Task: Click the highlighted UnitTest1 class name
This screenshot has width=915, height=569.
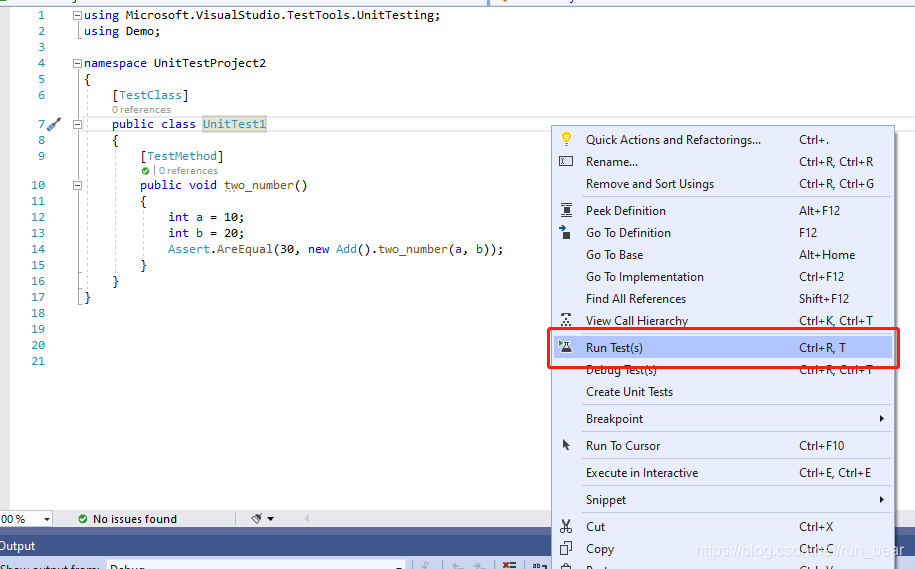Action: [x=234, y=124]
